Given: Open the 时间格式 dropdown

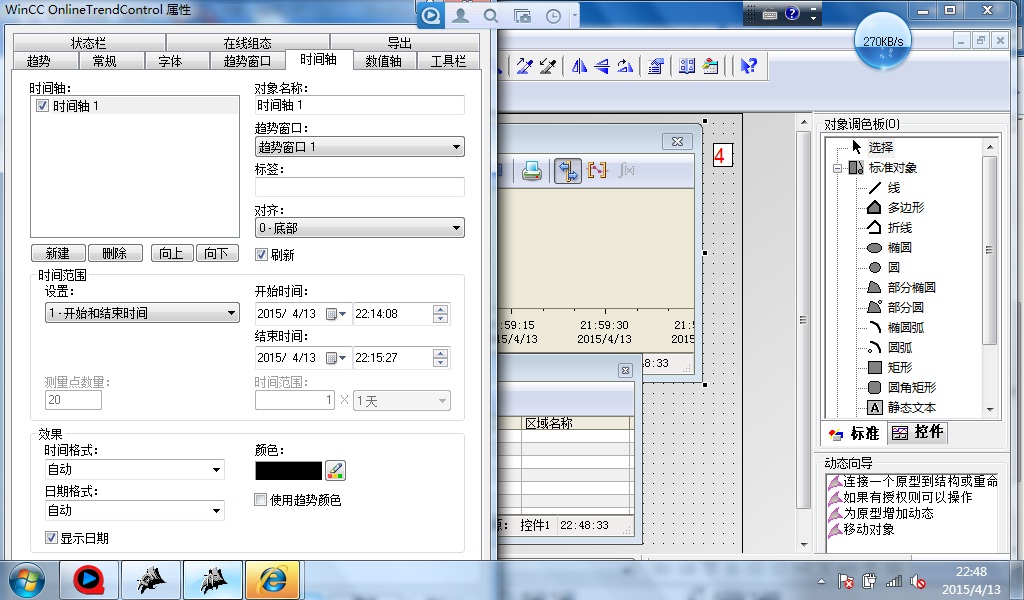Looking at the screenshot, I should [135, 469].
